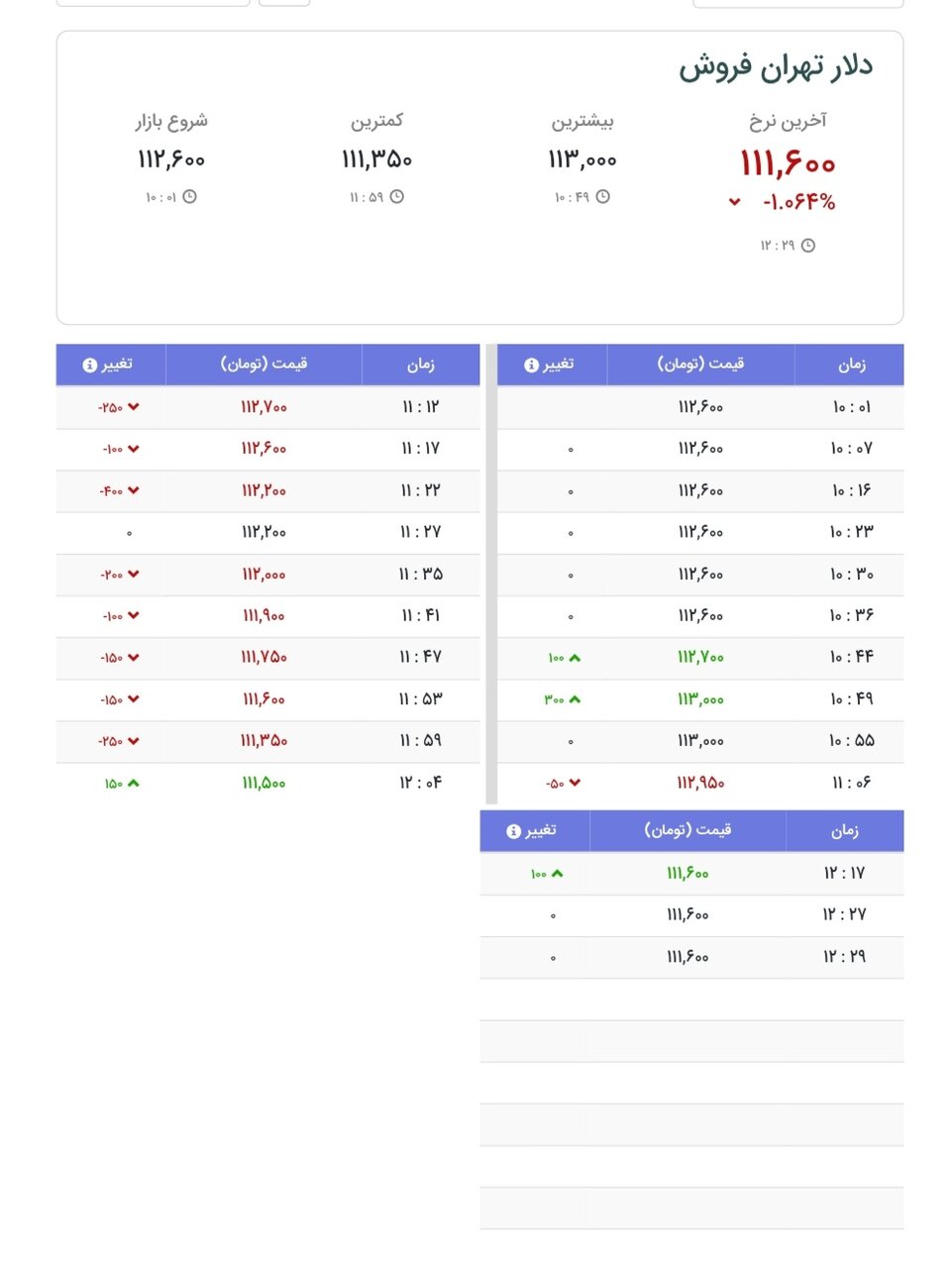Click the info icon in left table تغییر header
The height and width of the screenshot is (1268, 952).
(88, 364)
